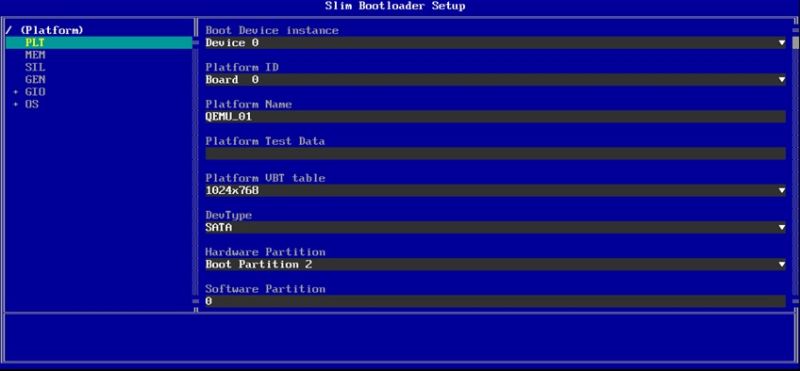This screenshot has width=800, height=371.
Task: Open the Platform ID dropdown
Action: [495, 80]
